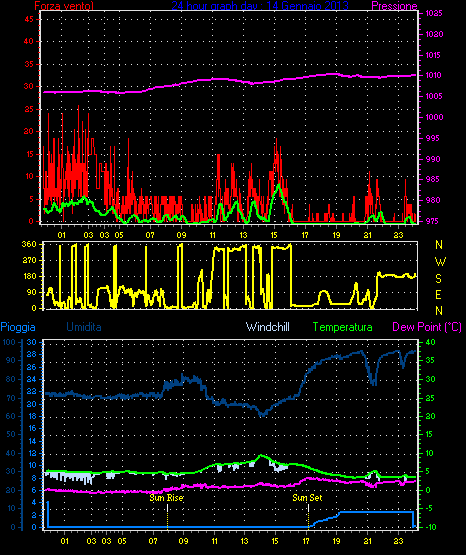
Task: Click the 1010 pressure axis value
Action: (x=434, y=75)
